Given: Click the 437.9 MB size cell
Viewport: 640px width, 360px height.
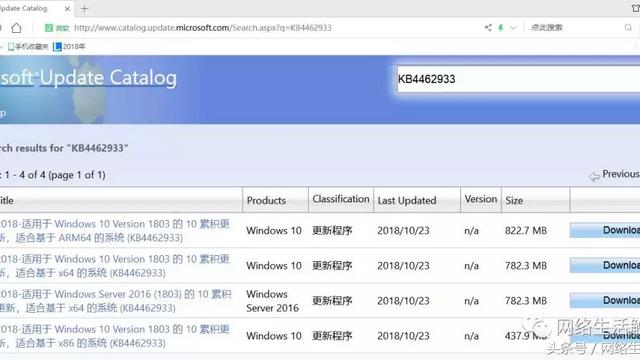Looking at the screenshot, I should 526,336.
